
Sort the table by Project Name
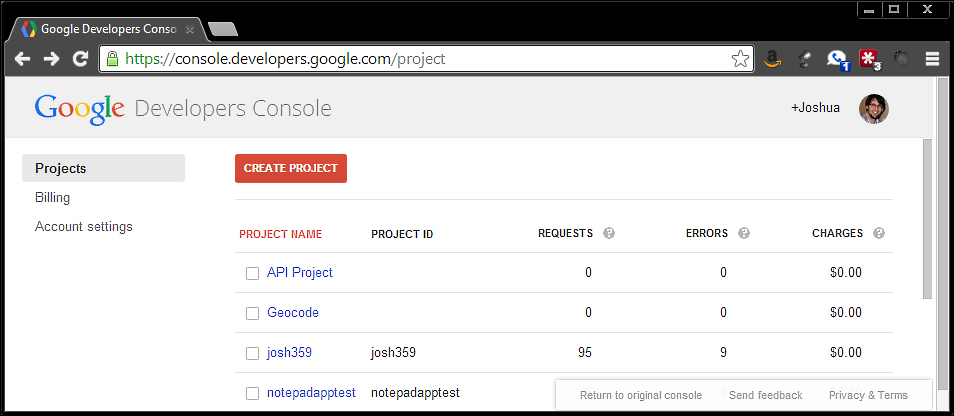(x=280, y=234)
